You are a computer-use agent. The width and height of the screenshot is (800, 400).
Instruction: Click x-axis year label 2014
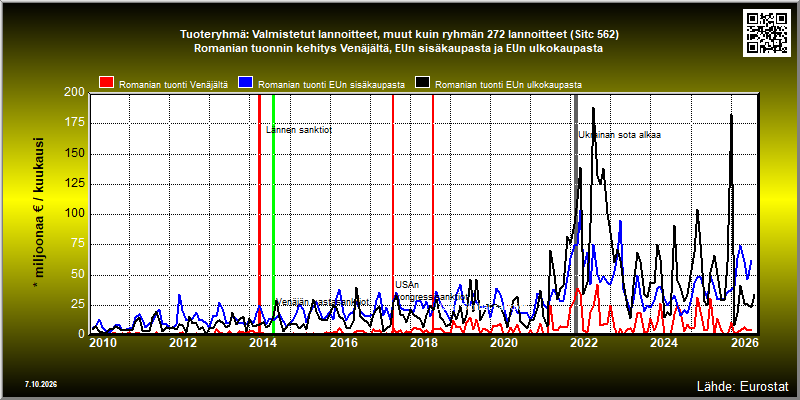(263, 343)
